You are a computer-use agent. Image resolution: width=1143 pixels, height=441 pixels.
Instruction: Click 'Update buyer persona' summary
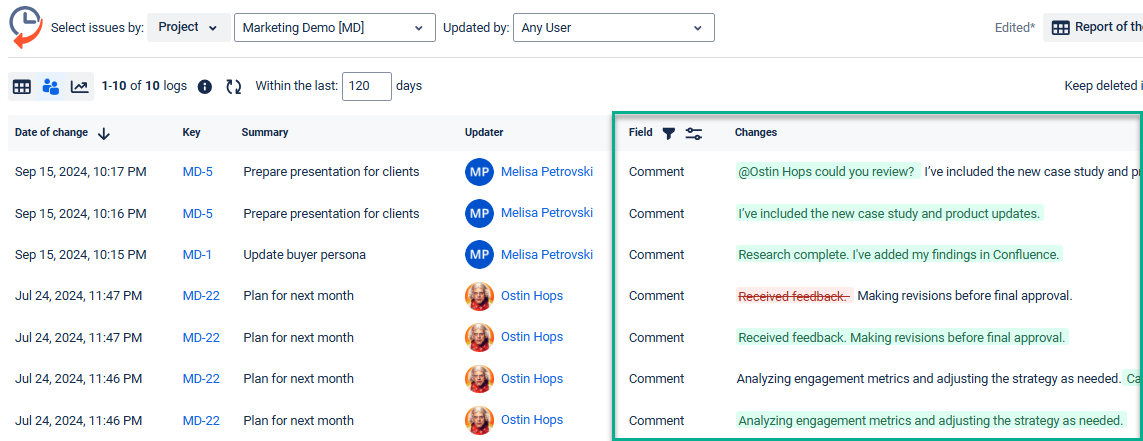click(305, 255)
